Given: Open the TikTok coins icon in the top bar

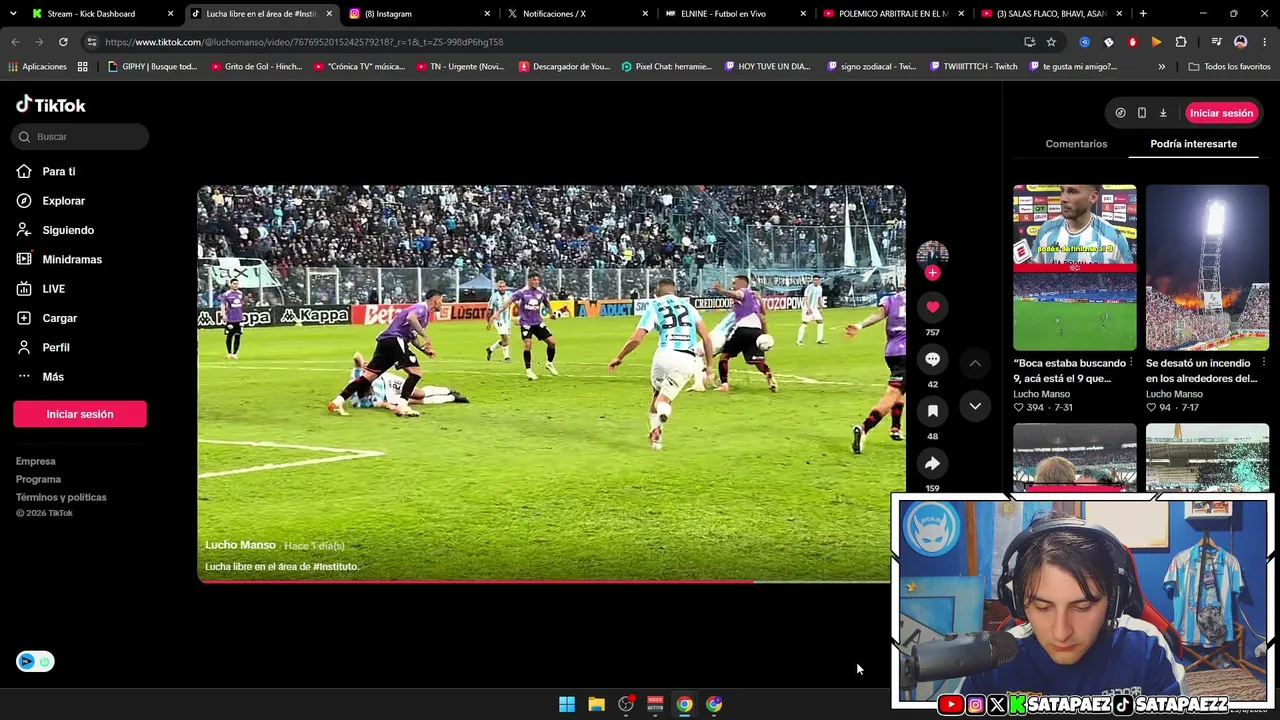Looking at the screenshot, I should [1120, 113].
